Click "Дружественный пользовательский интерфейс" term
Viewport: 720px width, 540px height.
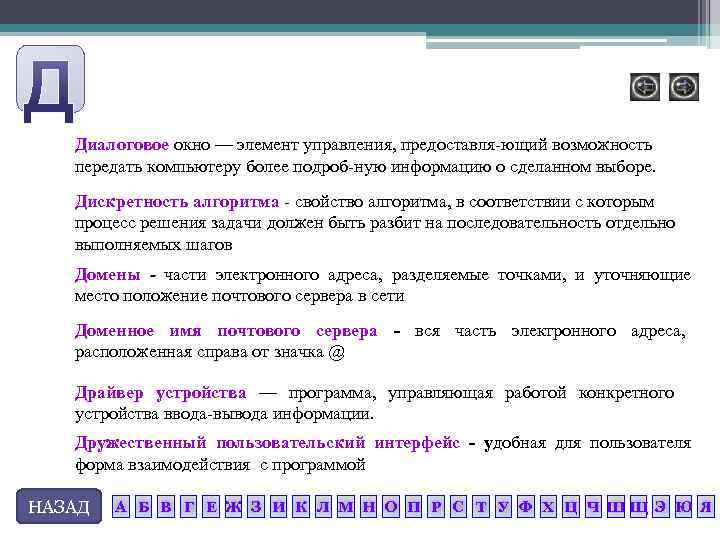[x=267, y=443]
